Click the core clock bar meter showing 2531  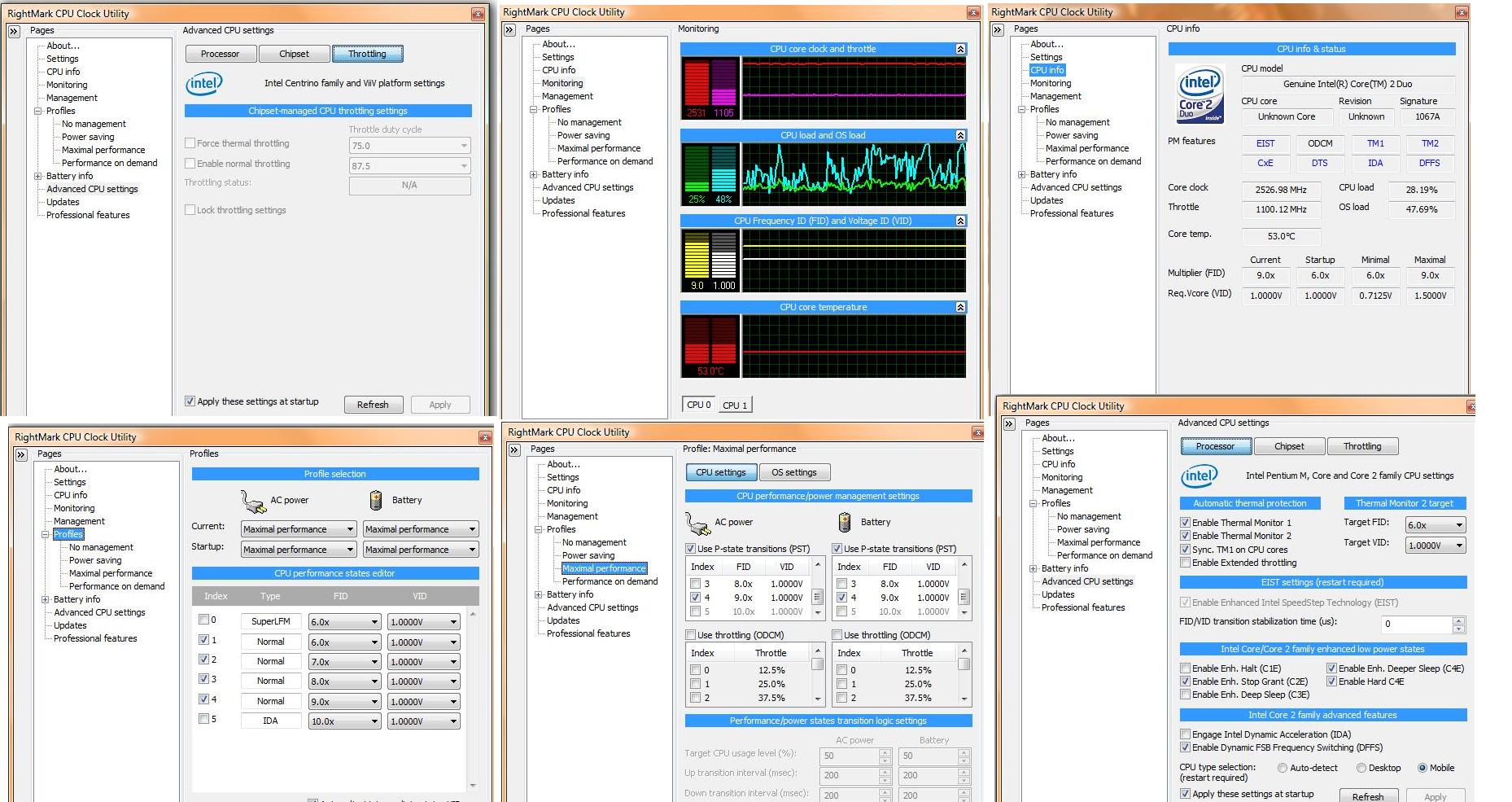click(697, 88)
